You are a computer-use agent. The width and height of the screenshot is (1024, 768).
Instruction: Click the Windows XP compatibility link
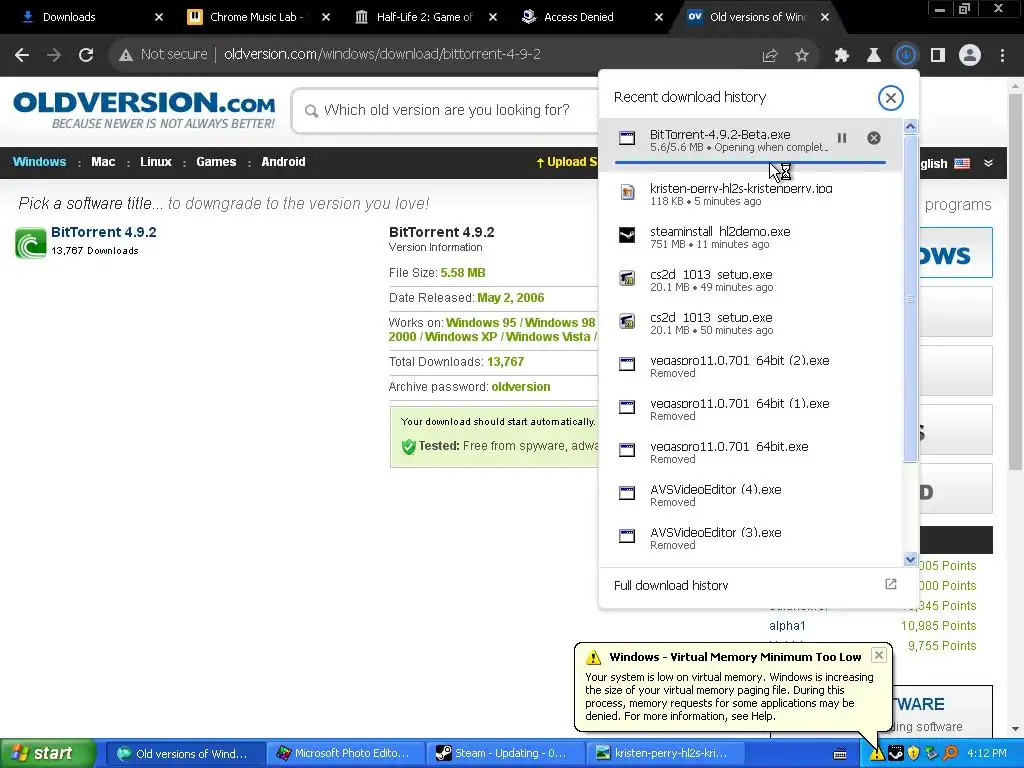click(461, 337)
